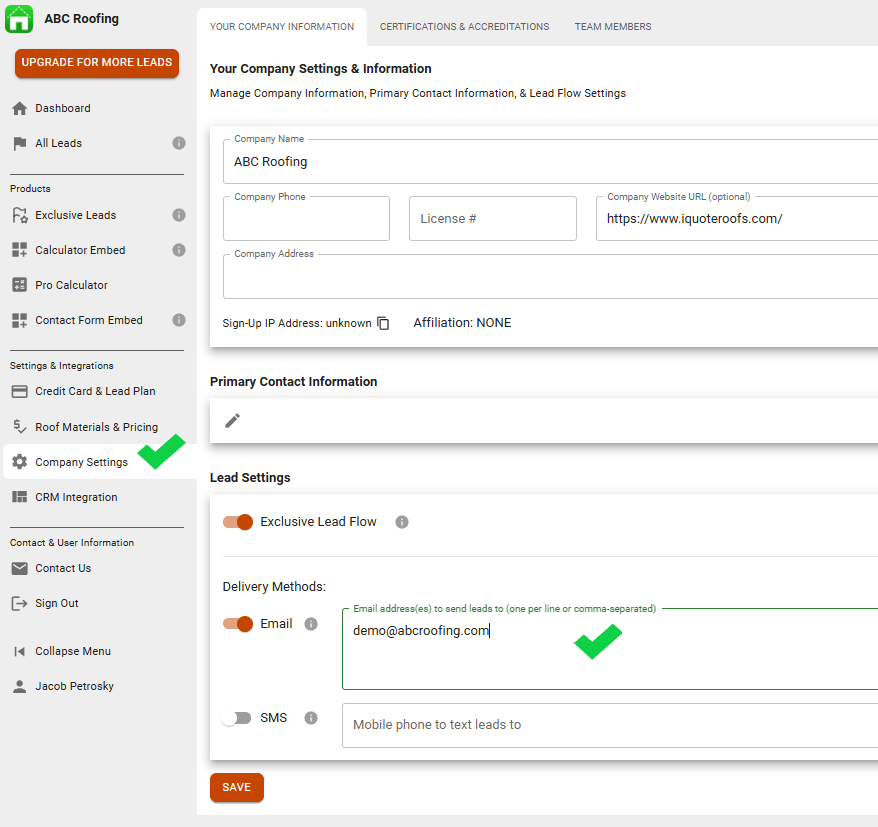Switch to Certifications & Accreditations tab

pyautogui.click(x=464, y=27)
